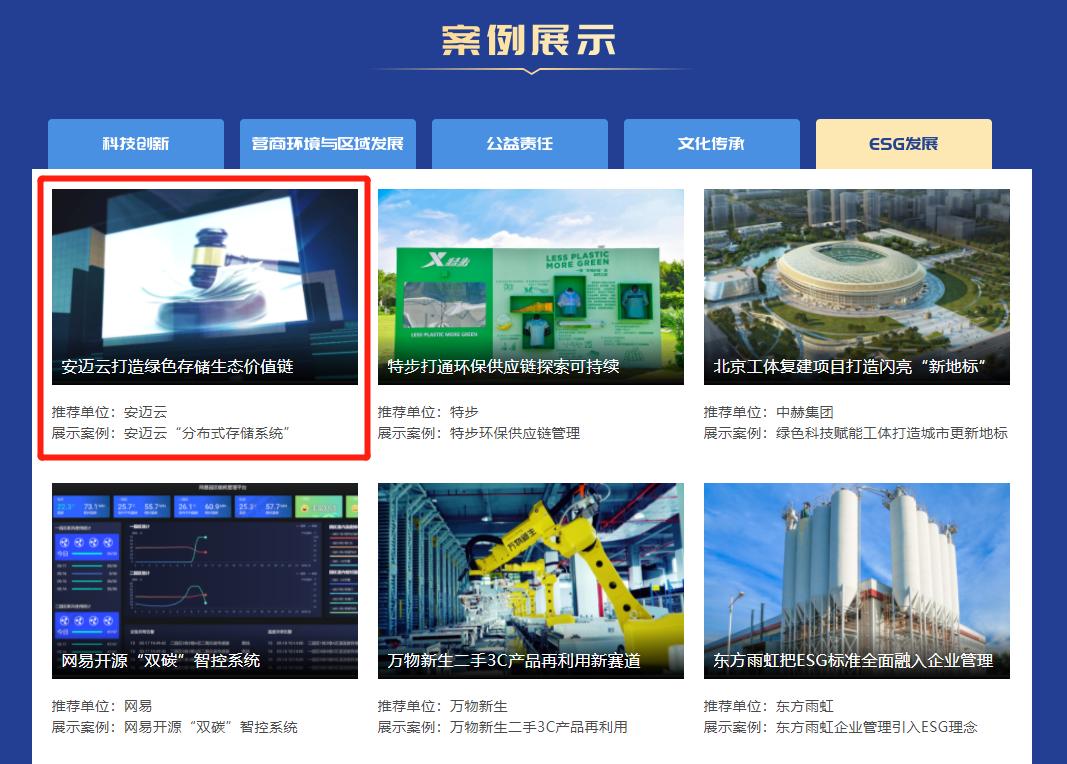
Task: Click text 展示案例：特步环保供应链管理
Action: pos(479,433)
